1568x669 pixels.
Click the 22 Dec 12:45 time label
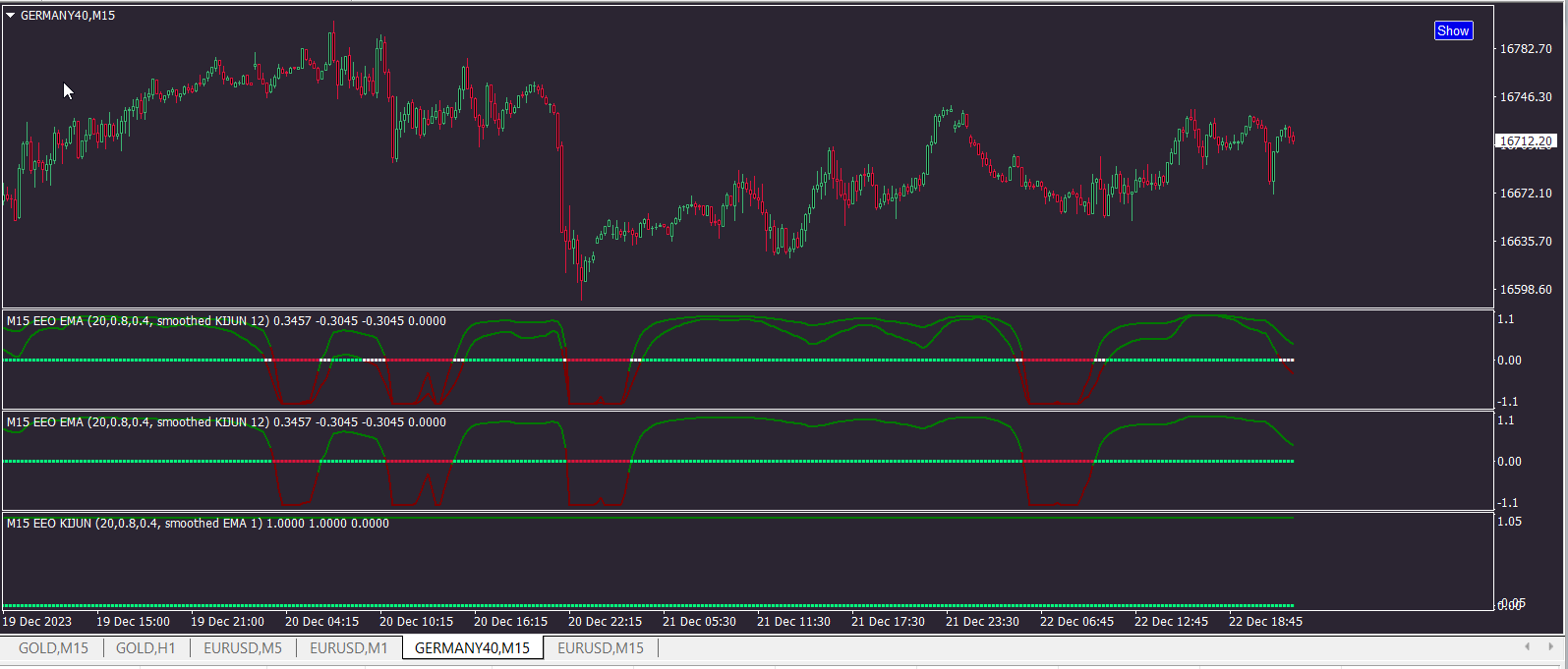[1171, 621]
